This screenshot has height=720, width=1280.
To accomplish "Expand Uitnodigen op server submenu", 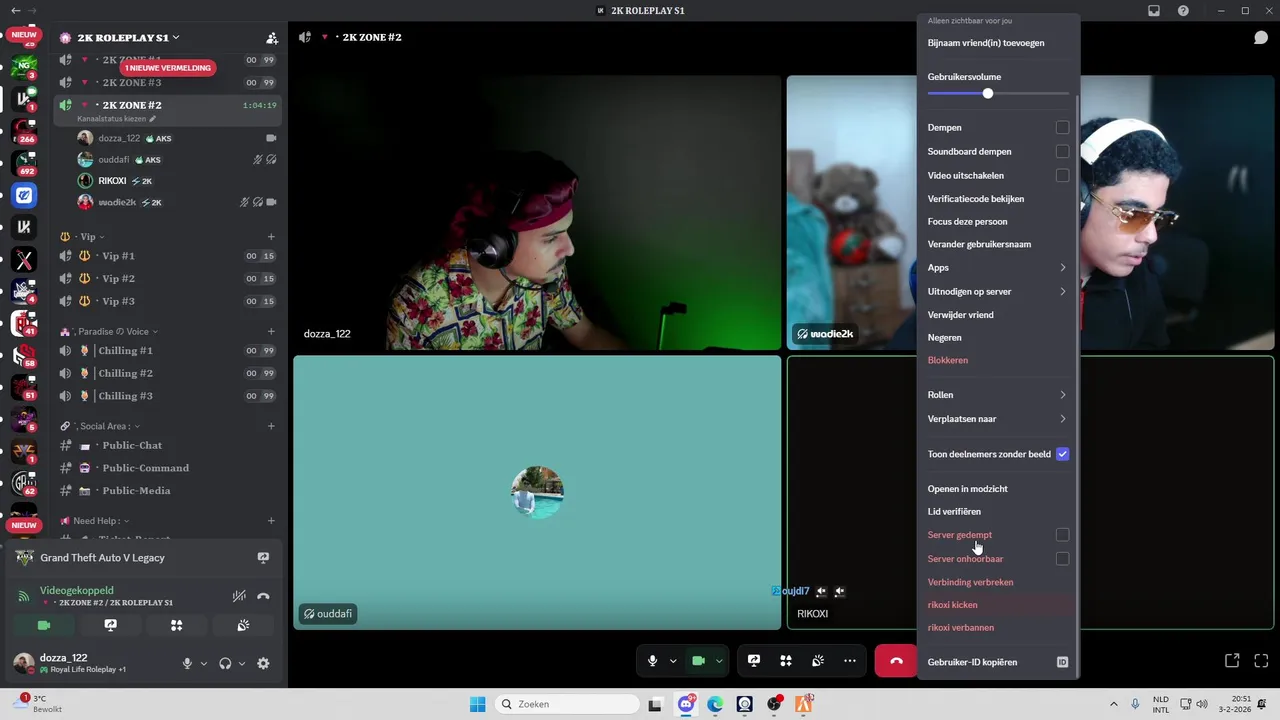I will coord(997,292).
